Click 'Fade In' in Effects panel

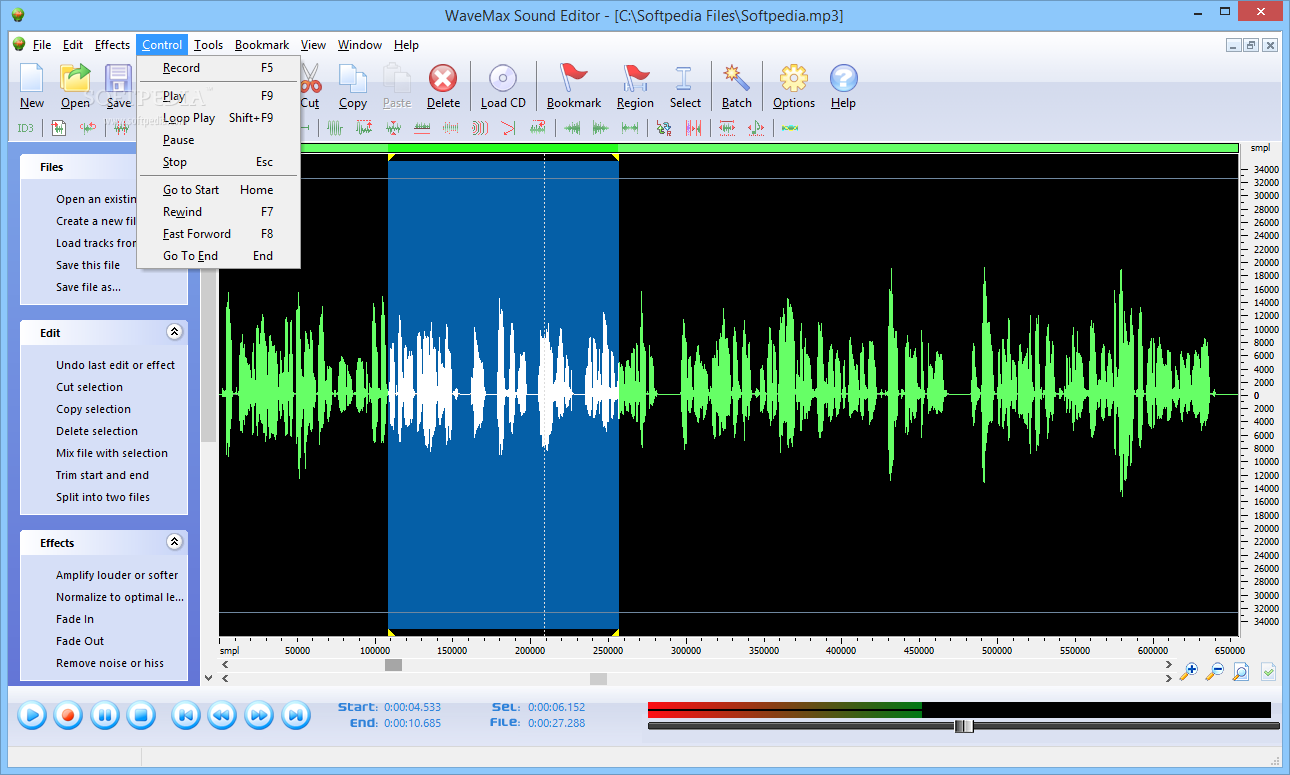pyautogui.click(x=75, y=619)
